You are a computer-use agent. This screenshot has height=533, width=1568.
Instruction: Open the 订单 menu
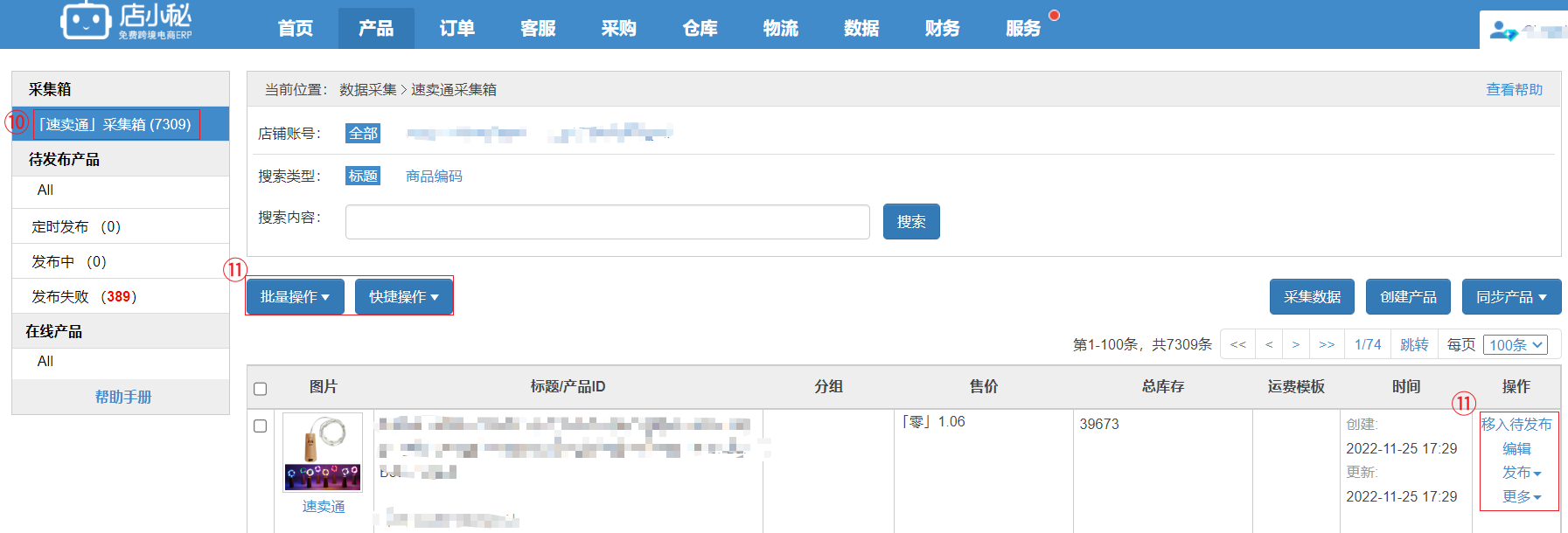point(457,28)
